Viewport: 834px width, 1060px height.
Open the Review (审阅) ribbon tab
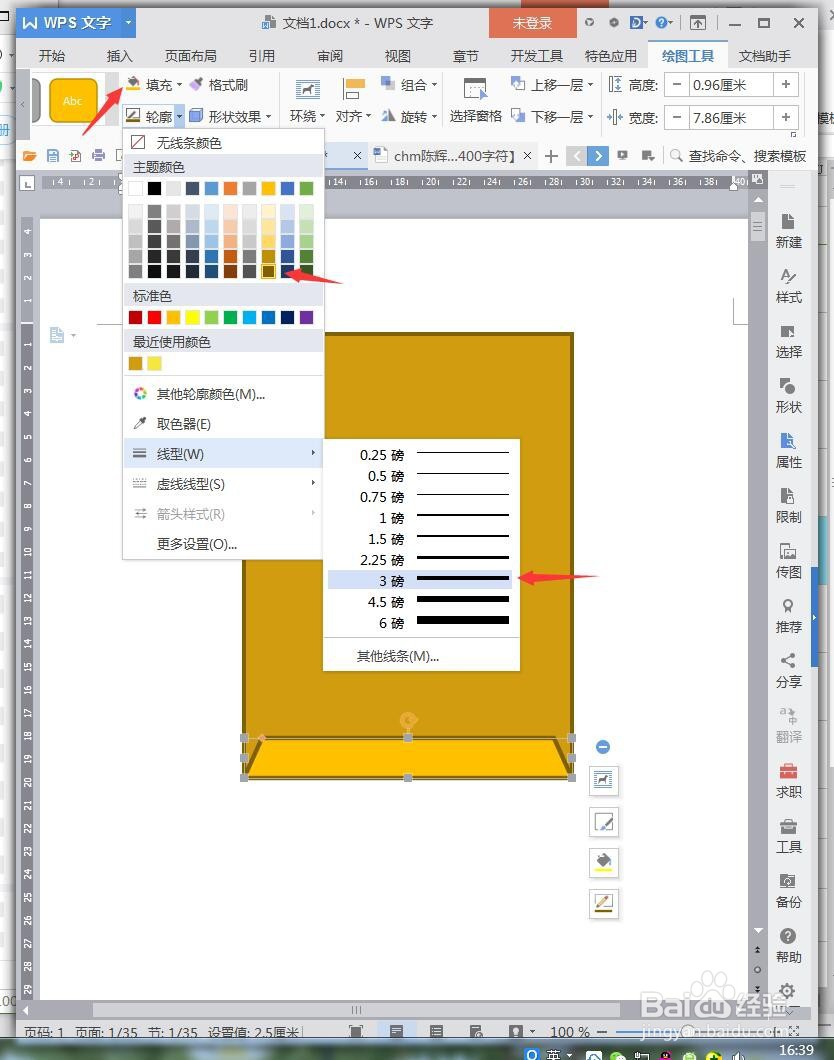tap(330, 55)
